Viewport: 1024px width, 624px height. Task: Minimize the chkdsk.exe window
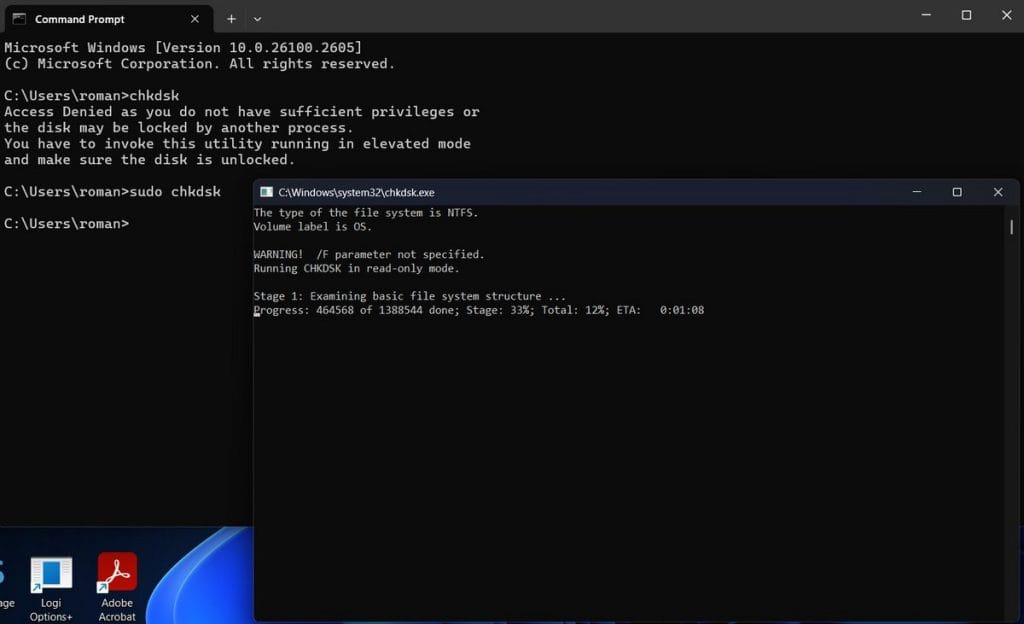click(917, 192)
